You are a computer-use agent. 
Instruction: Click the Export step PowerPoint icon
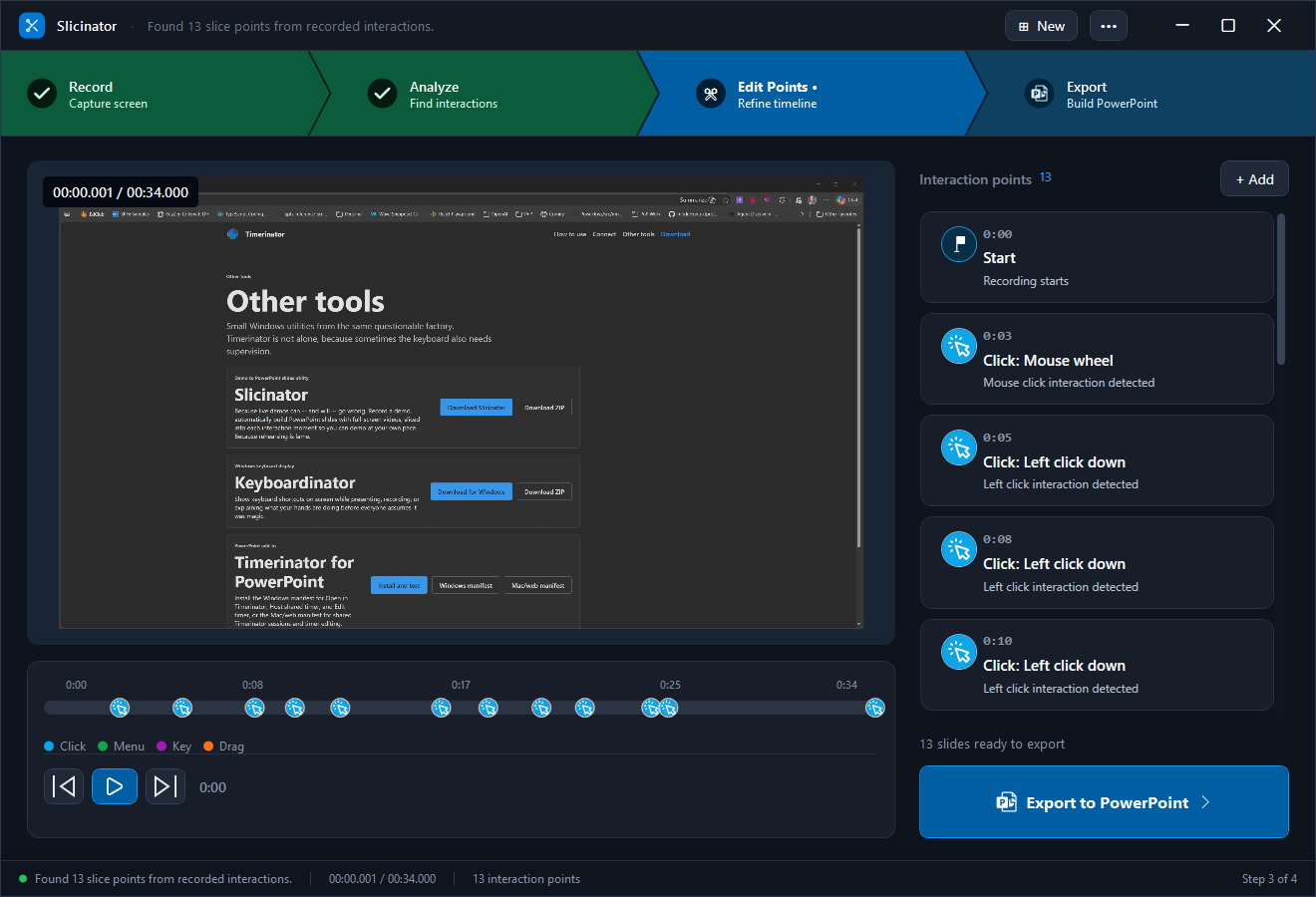click(x=1040, y=94)
